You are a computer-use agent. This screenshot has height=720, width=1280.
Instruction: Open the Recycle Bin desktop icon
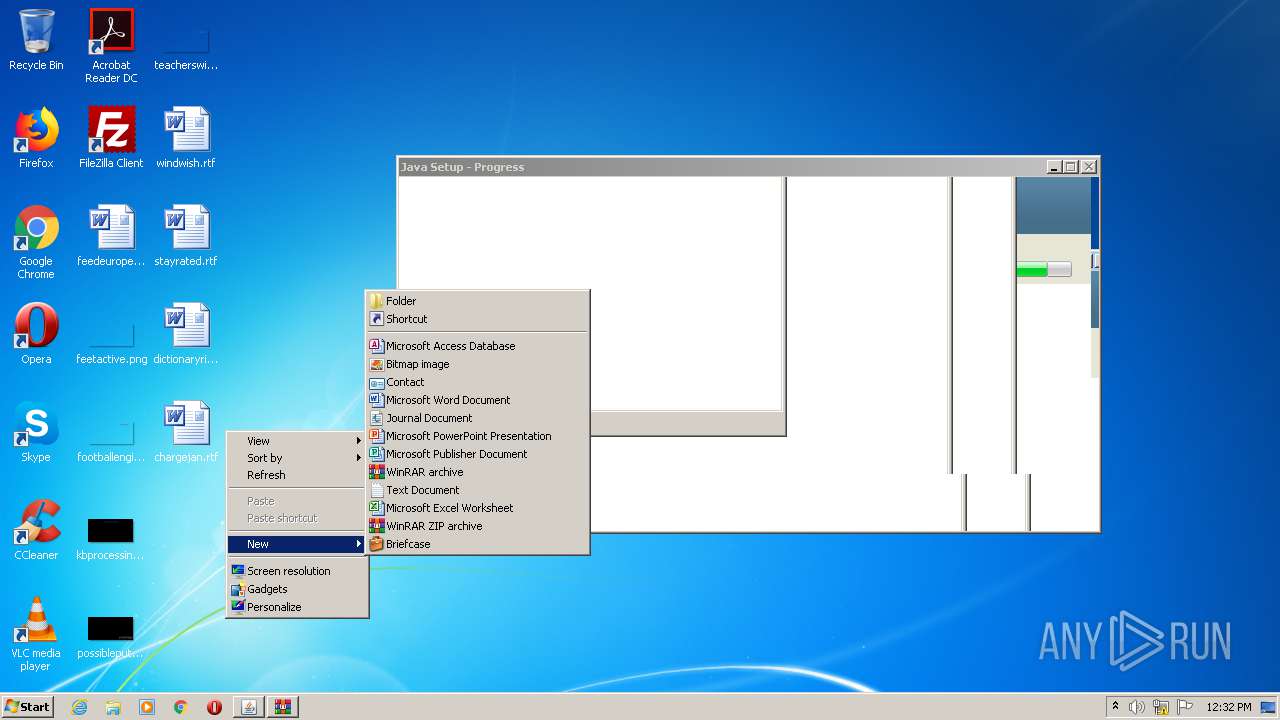[x=36, y=40]
